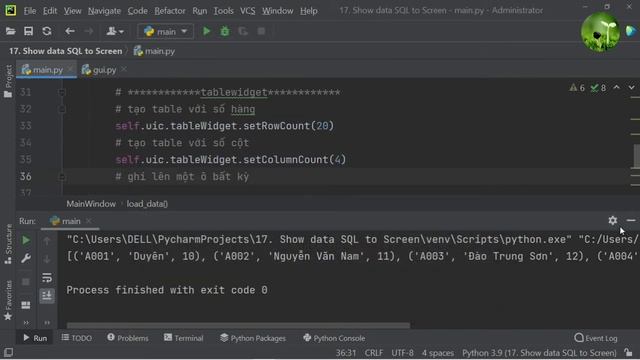Open the Run menu

200,11
